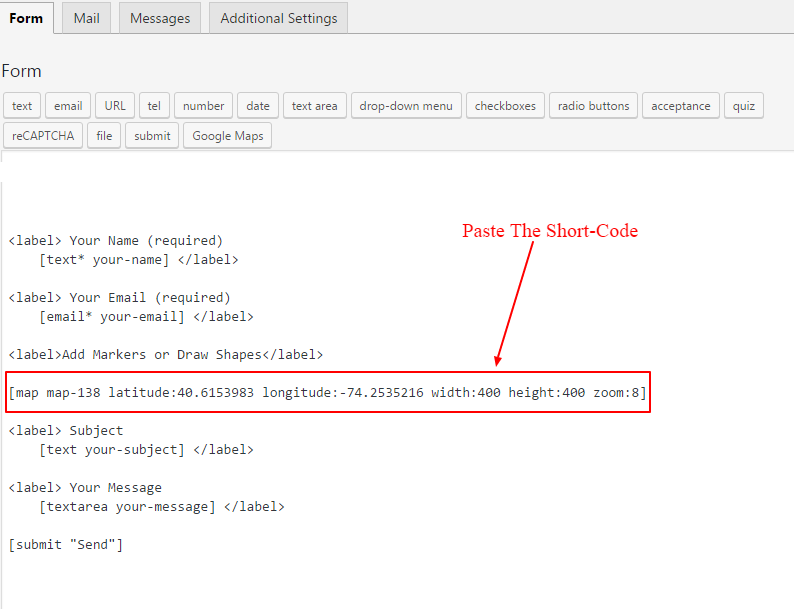The width and height of the screenshot is (794, 609).
Task: Click the '[text your-subject]' line
Action: point(146,450)
